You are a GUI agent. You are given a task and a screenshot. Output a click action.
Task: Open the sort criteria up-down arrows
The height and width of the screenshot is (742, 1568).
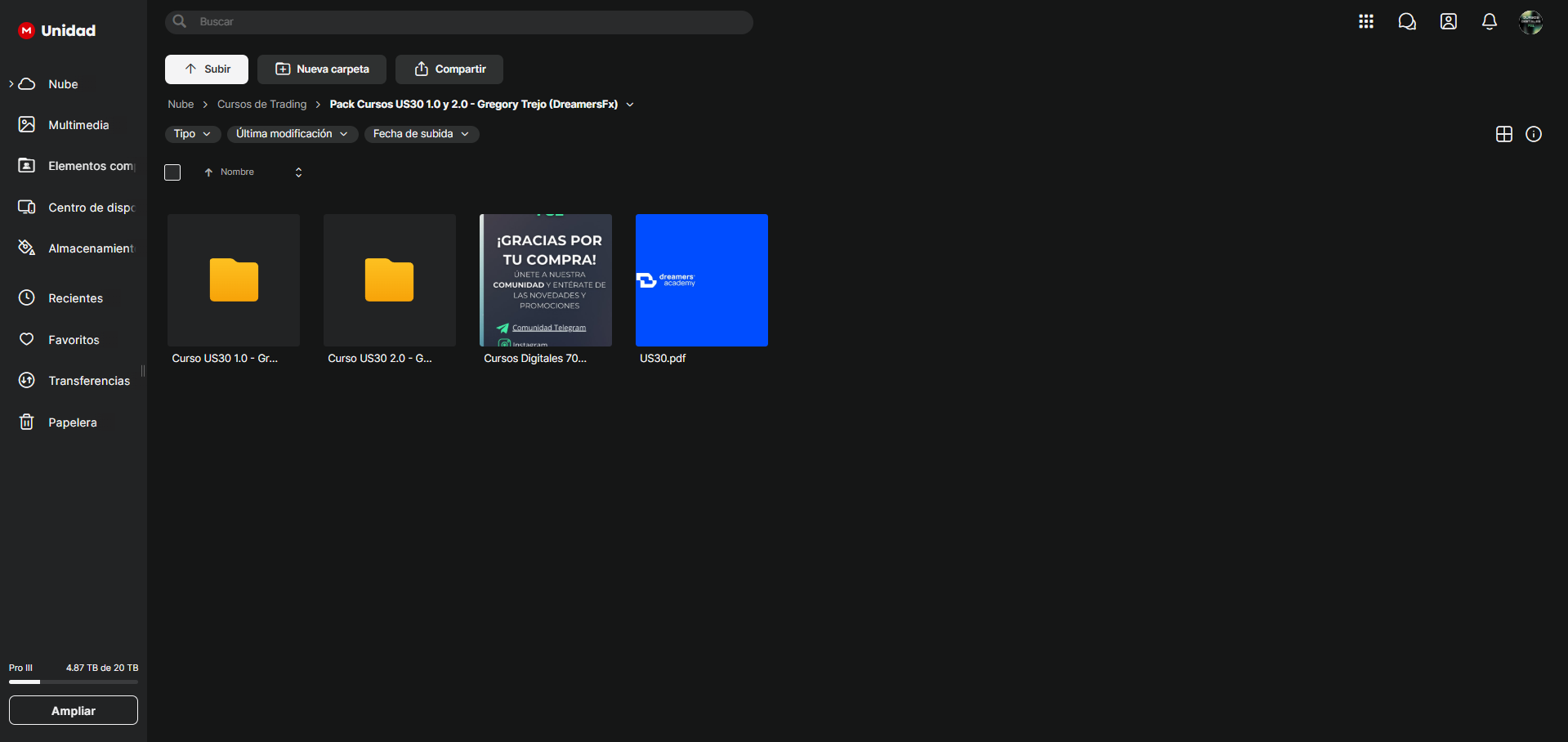(298, 172)
